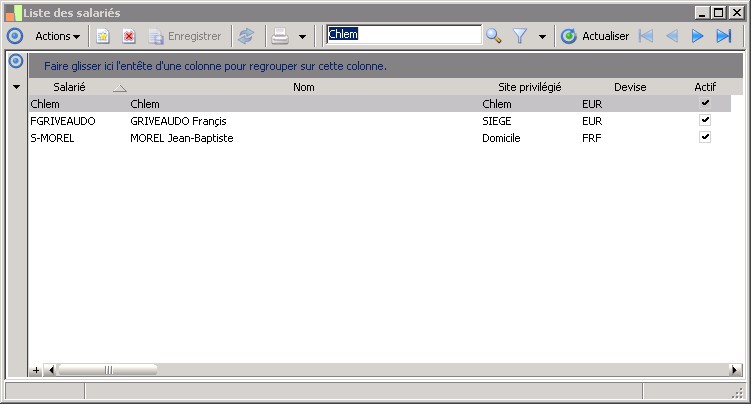Viewport: 751px width, 404px height.
Task: Open the print options dropdown arrow
Action: pyautogui.click(x=302, y=36)
